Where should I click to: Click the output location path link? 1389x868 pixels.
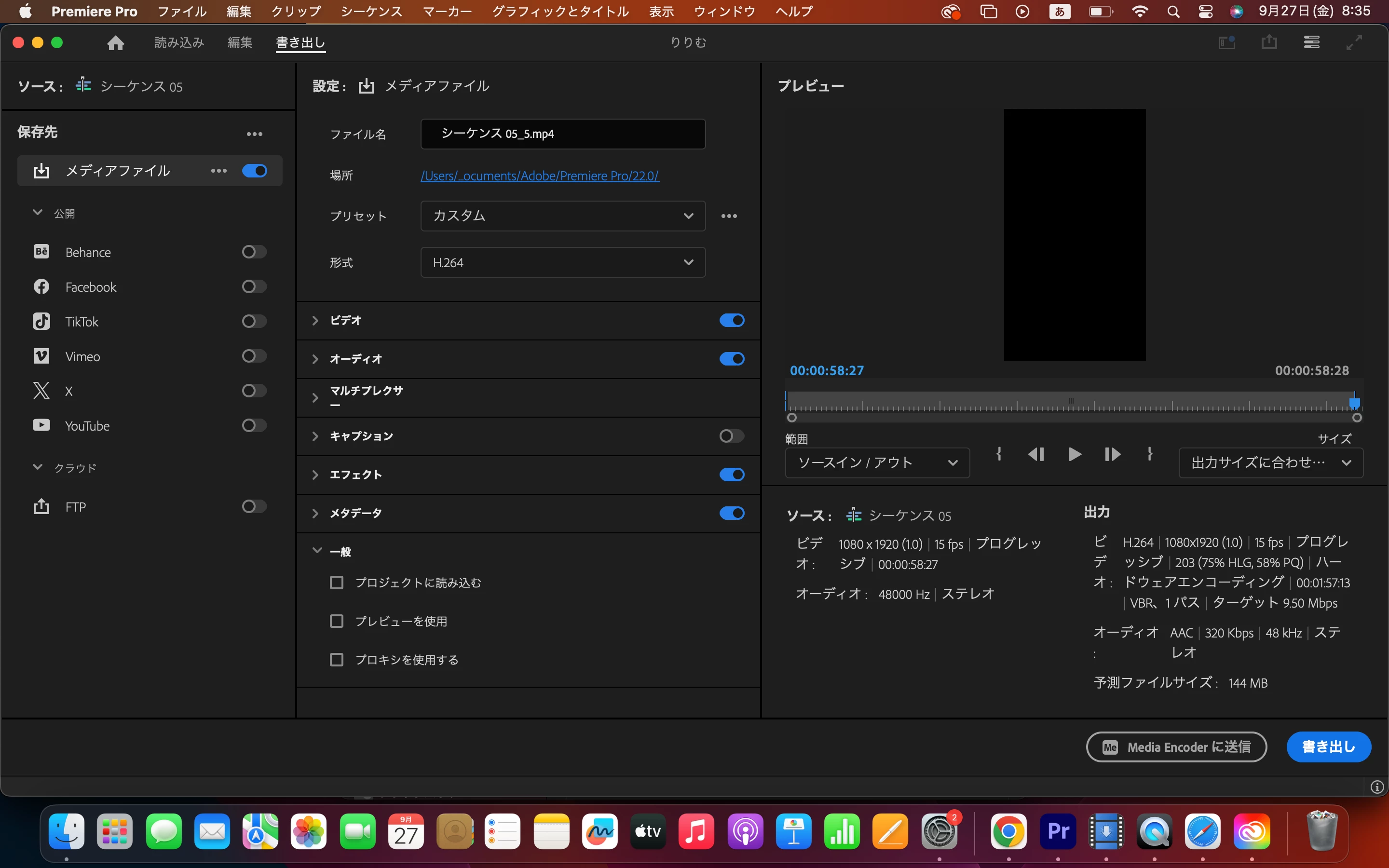pyautogui.click(x=540, y=176)
